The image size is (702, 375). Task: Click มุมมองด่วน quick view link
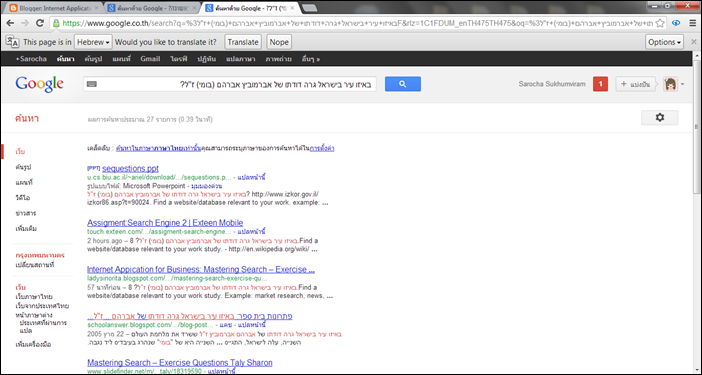207,186
